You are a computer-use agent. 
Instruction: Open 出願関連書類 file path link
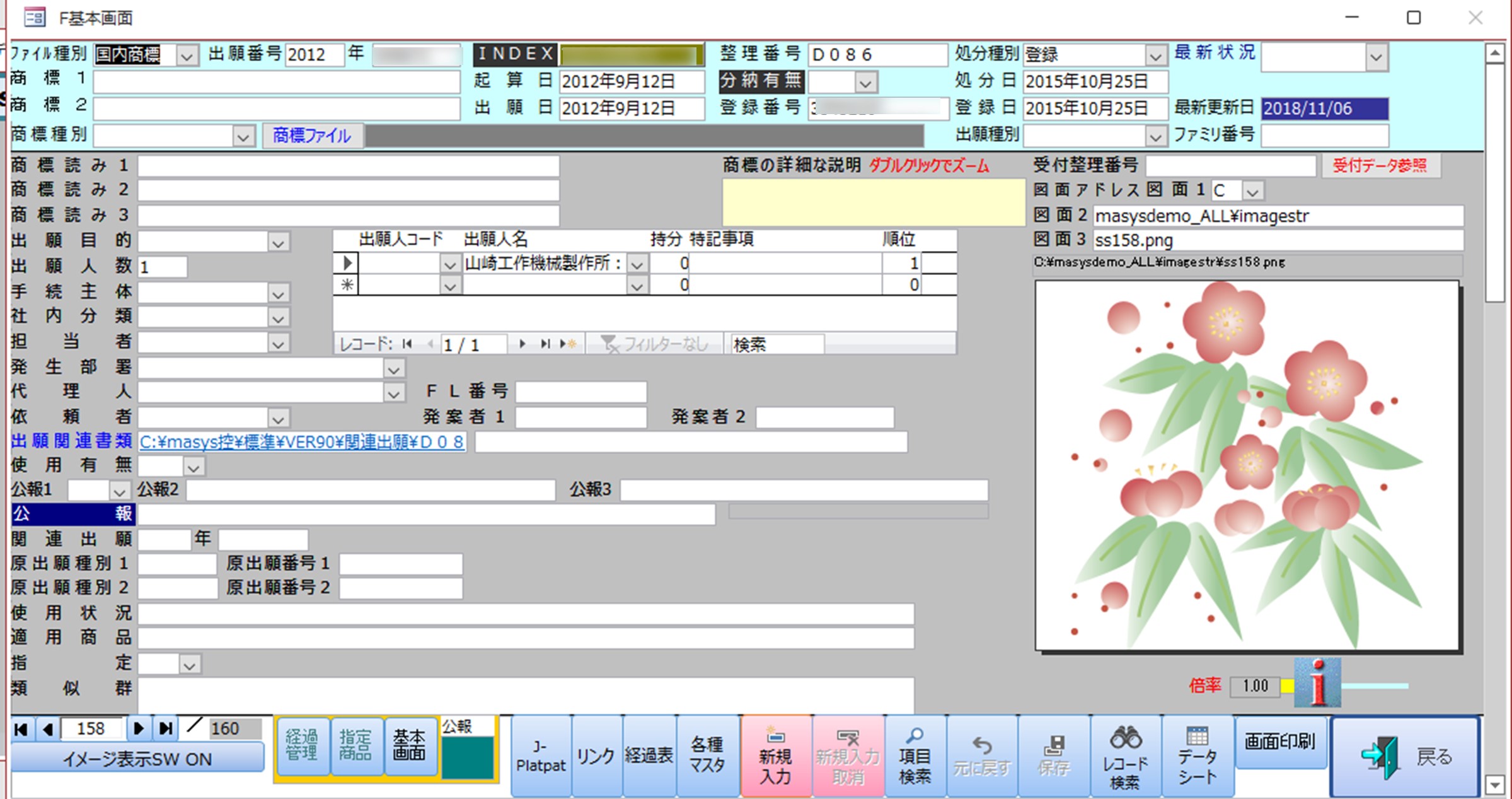tap(301, 442)
